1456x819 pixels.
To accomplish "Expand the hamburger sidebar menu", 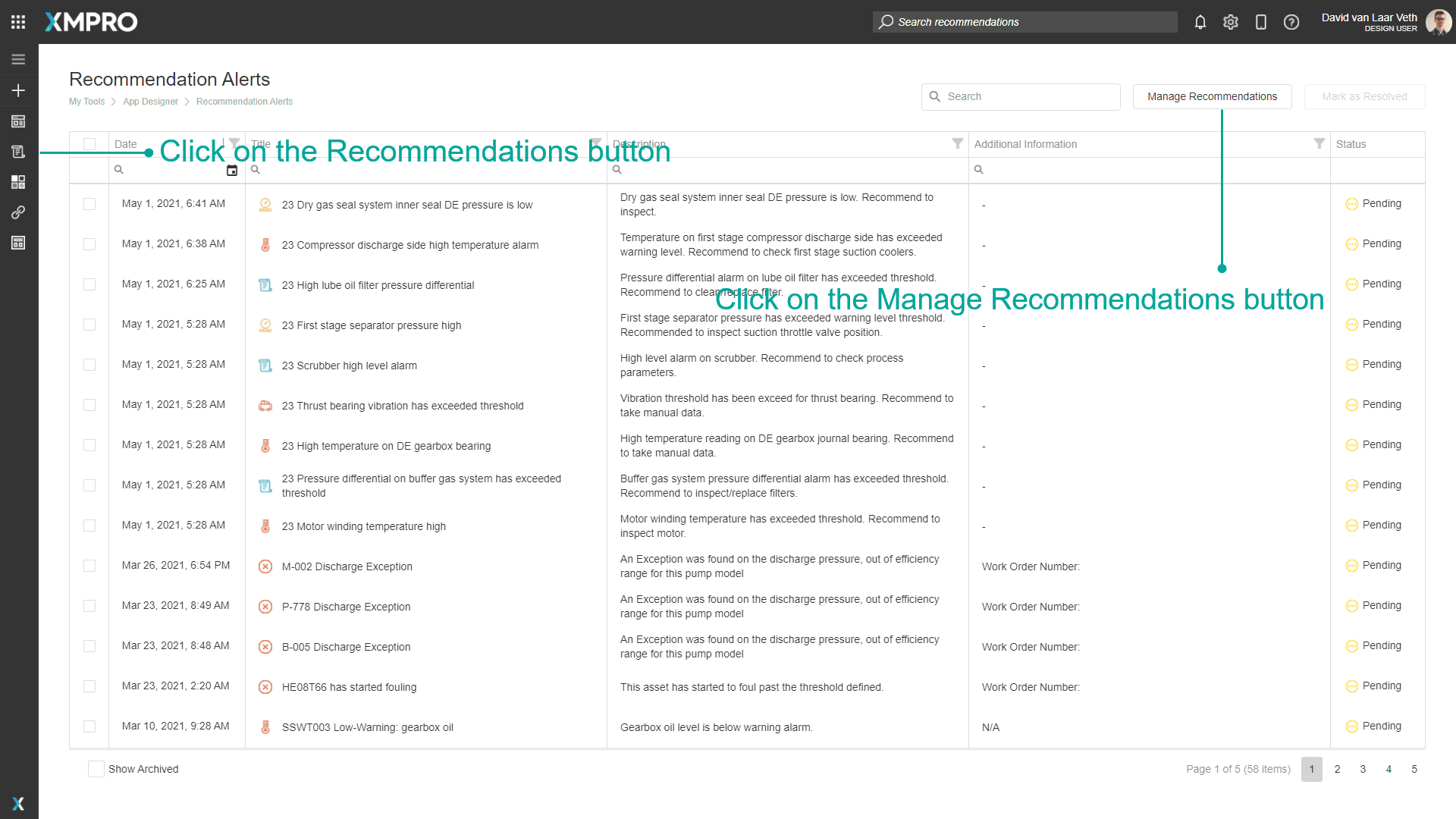I will pos(18,59).
